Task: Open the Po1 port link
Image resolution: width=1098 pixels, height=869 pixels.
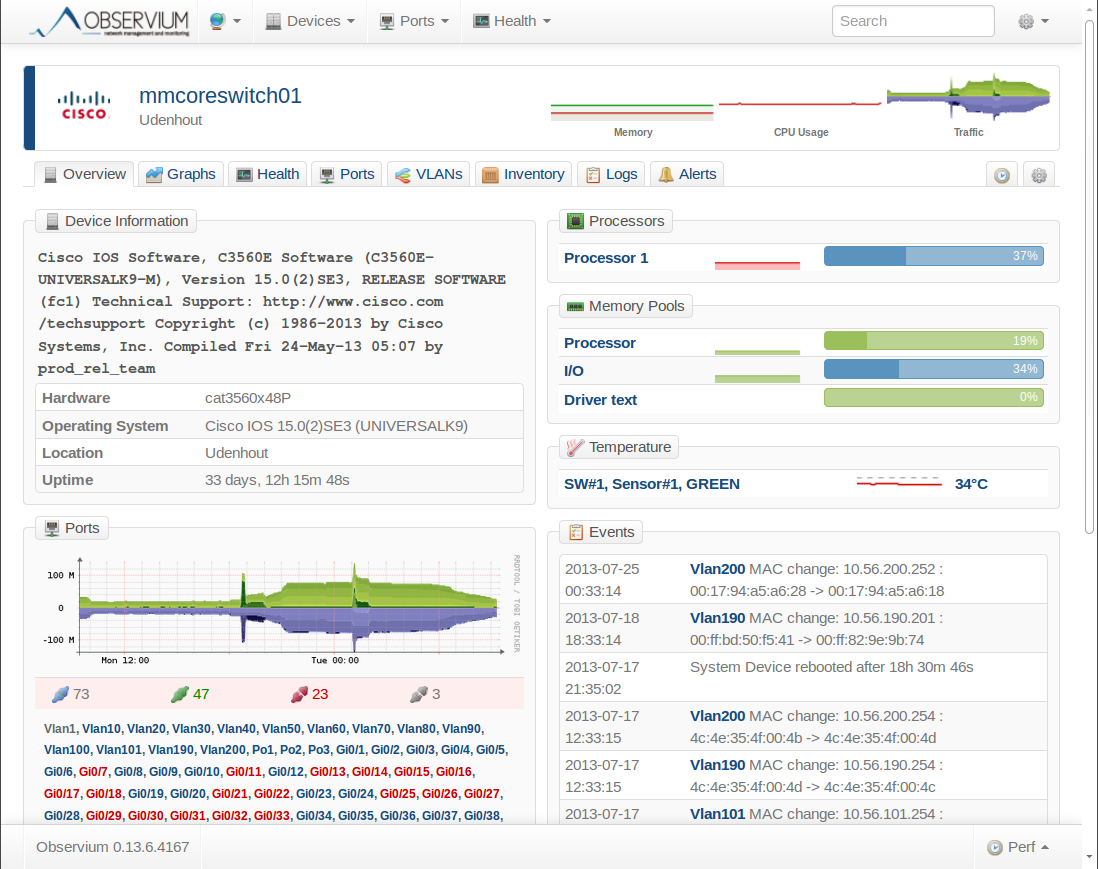Action: 263,750
